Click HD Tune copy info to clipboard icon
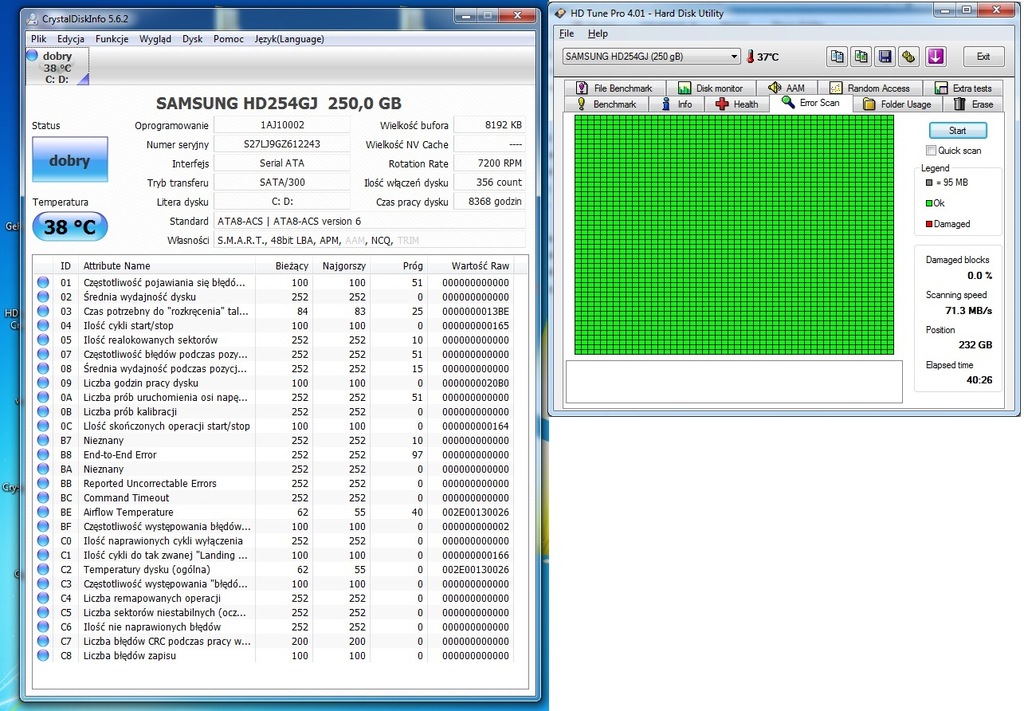This screenshot has width=1024, height=711. click(x=837, y=57)
